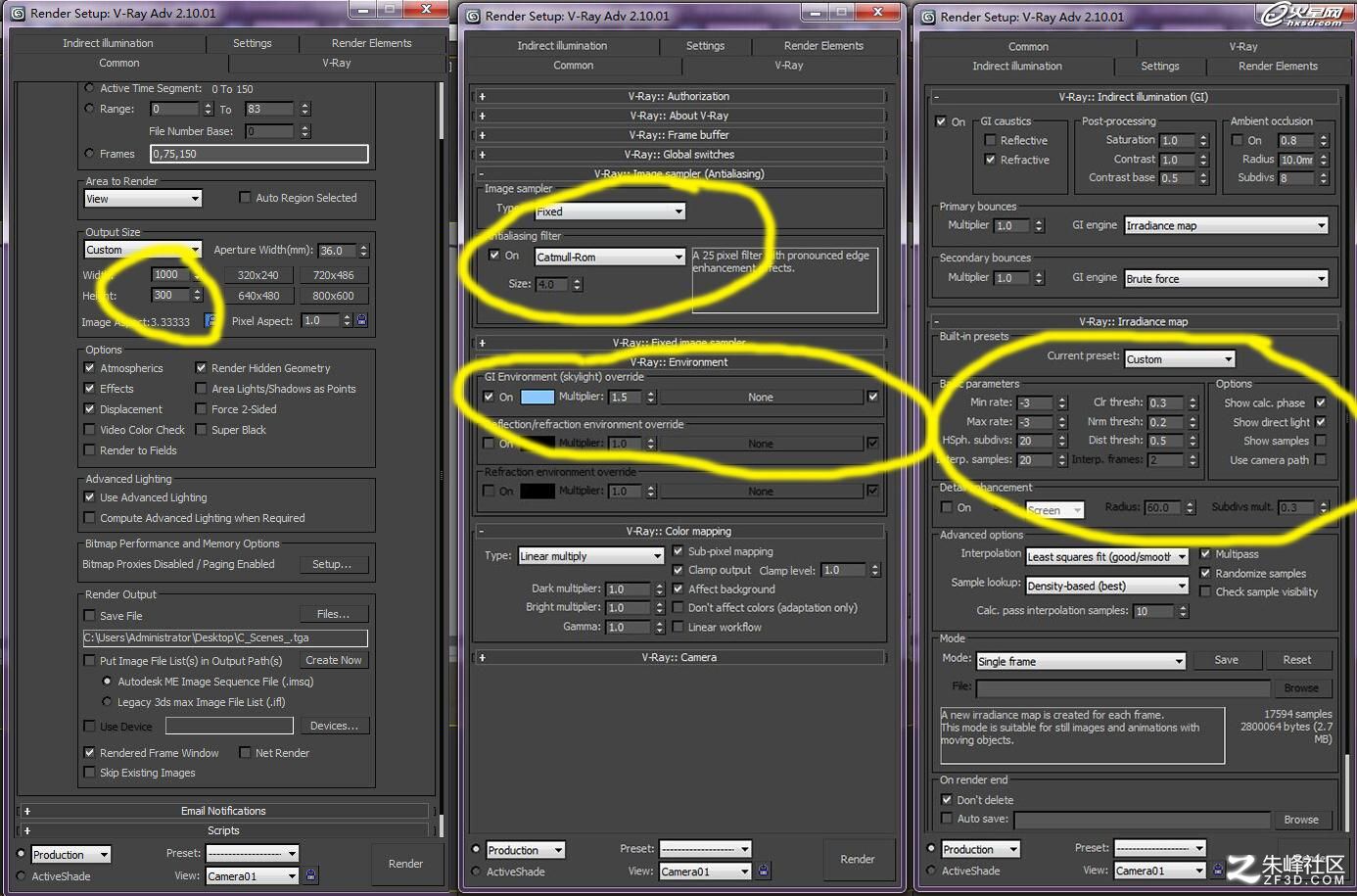Disable Use Advanced Lighting
1357x896 pixels.
tap(90, 497)
